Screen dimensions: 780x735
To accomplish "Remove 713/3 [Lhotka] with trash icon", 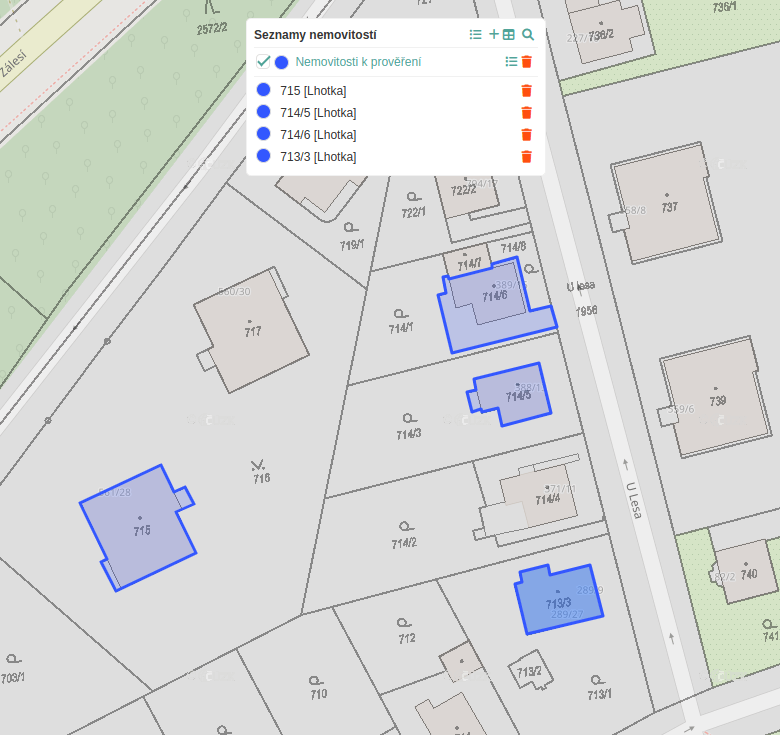I will tap(527, 157).
